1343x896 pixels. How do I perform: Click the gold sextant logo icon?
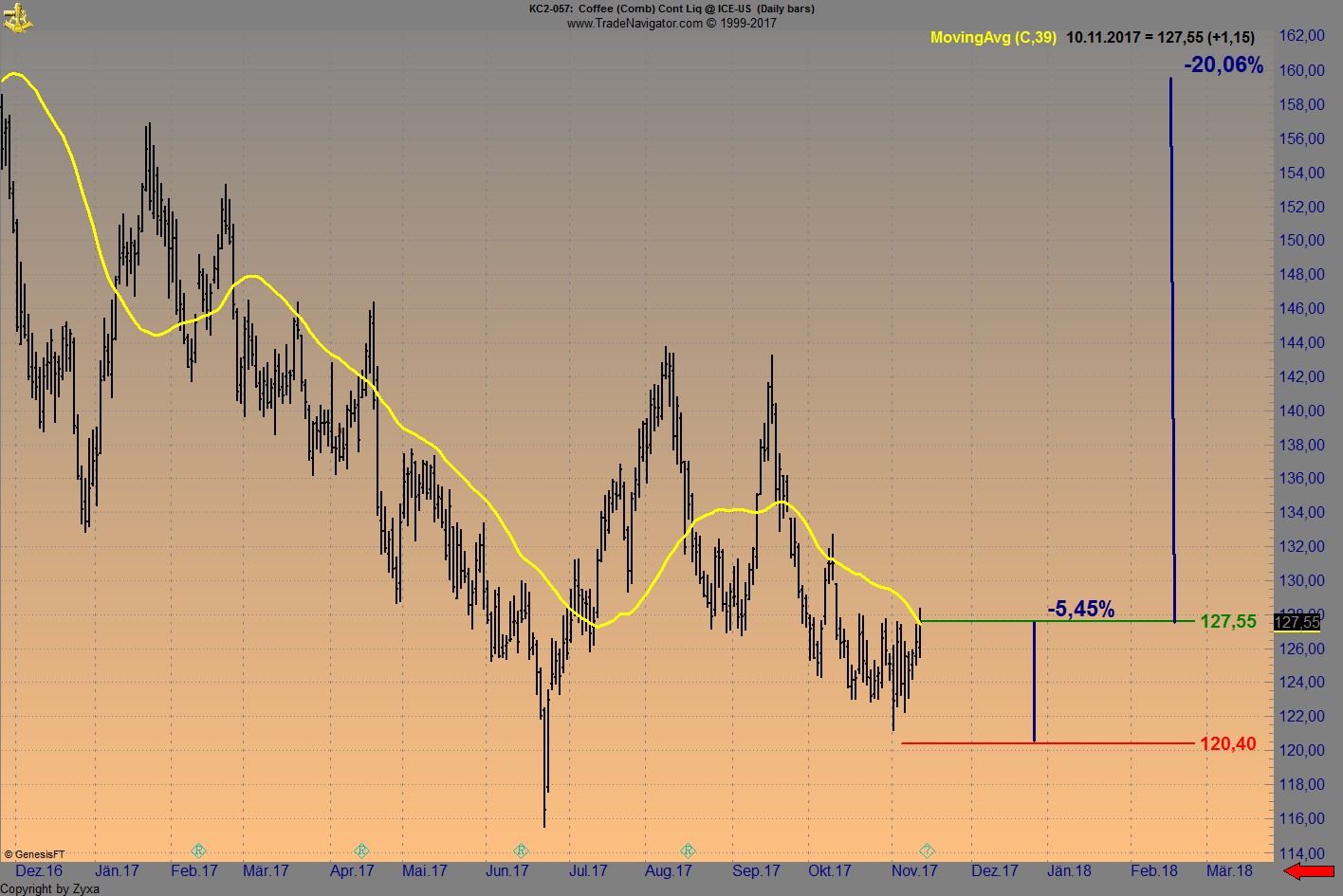click(19, 17)
